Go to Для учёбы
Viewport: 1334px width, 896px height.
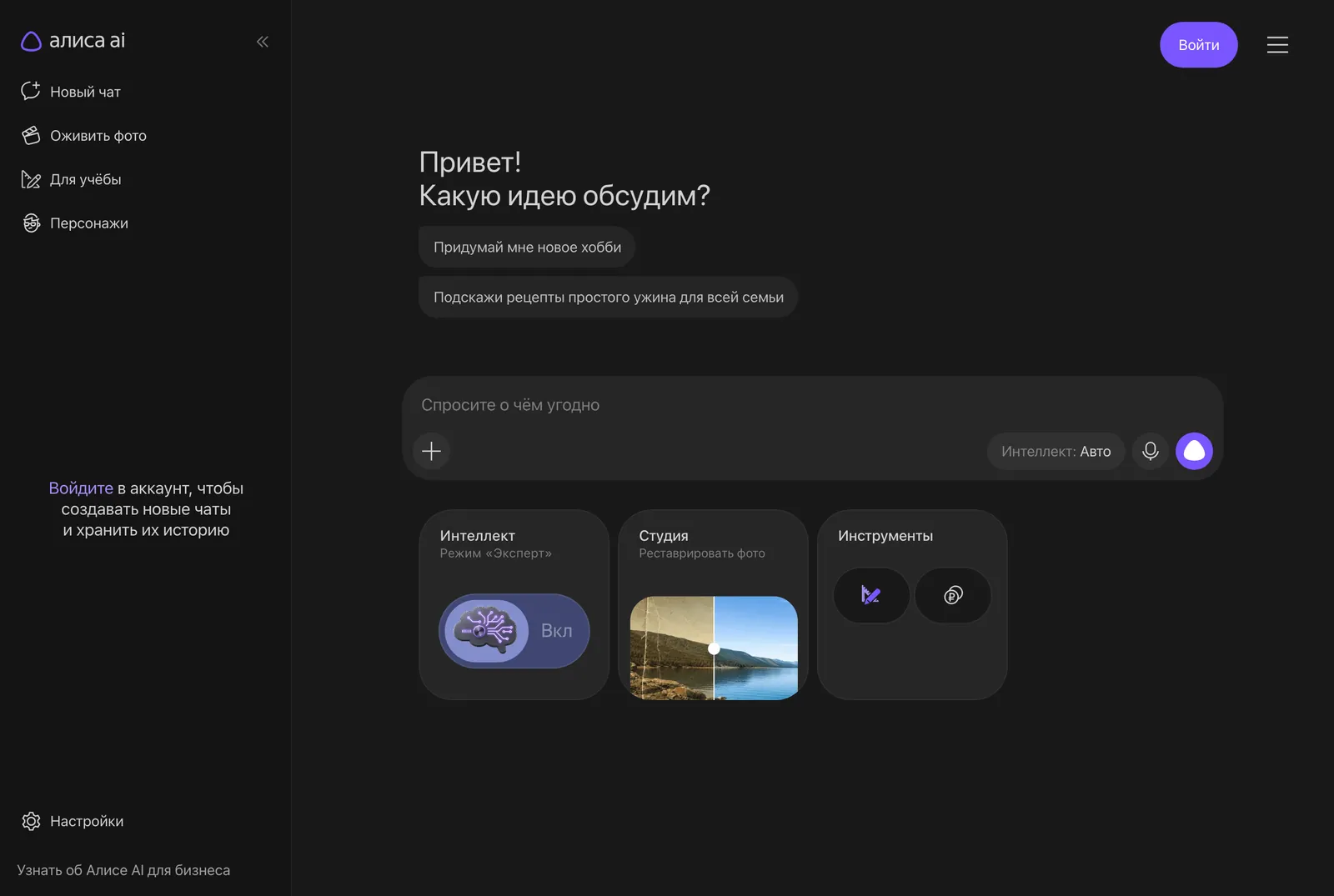tap(71, 179)
